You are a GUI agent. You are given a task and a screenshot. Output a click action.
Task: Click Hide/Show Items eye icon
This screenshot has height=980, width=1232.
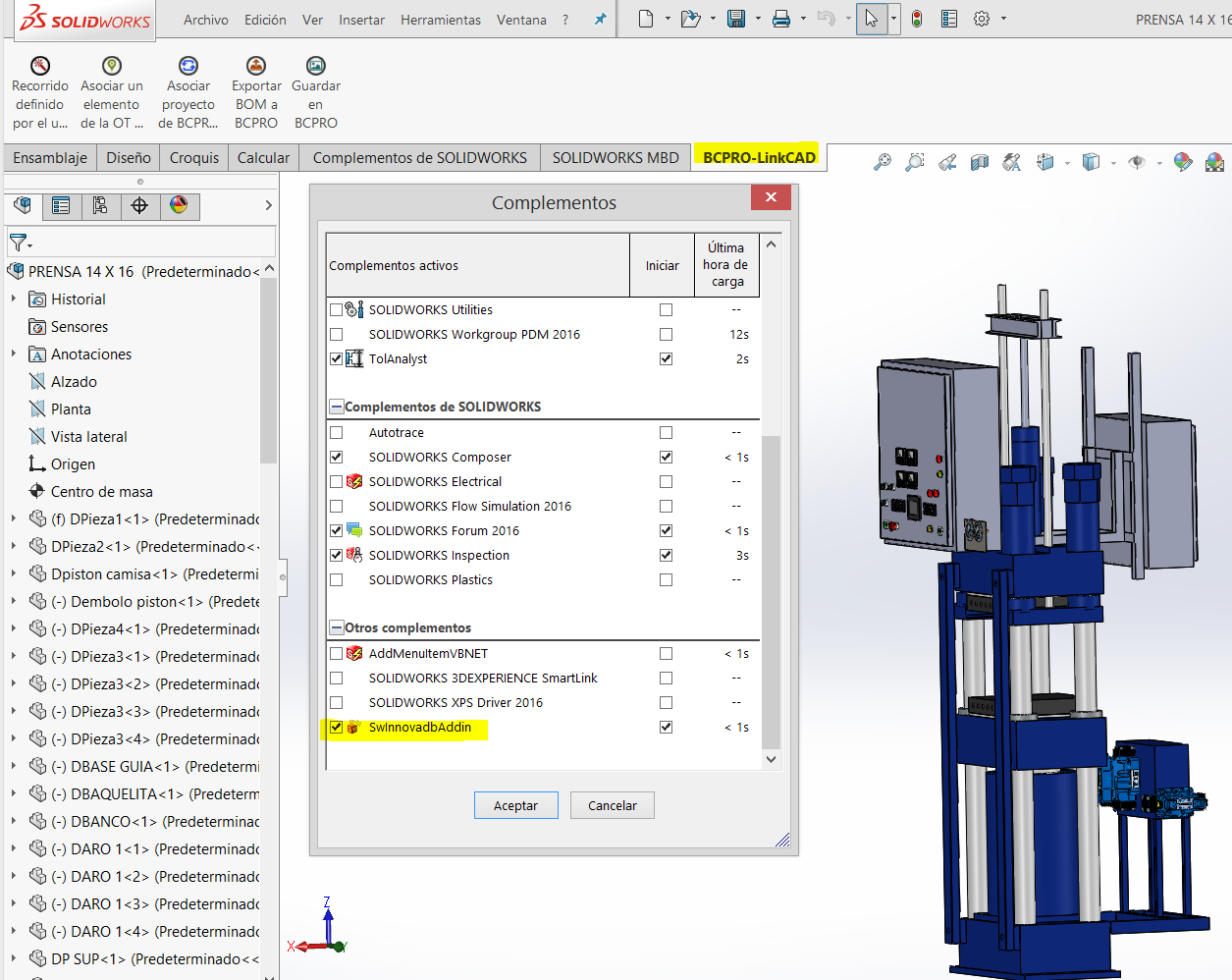[x=1137, y=162]
